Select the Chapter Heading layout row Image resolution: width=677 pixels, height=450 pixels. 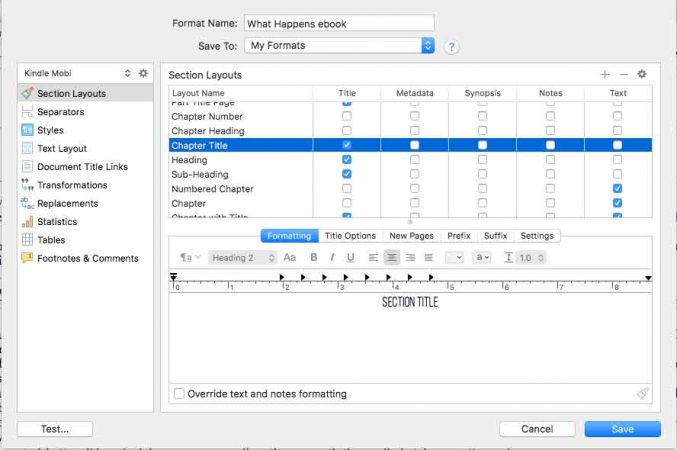point(410,130)
